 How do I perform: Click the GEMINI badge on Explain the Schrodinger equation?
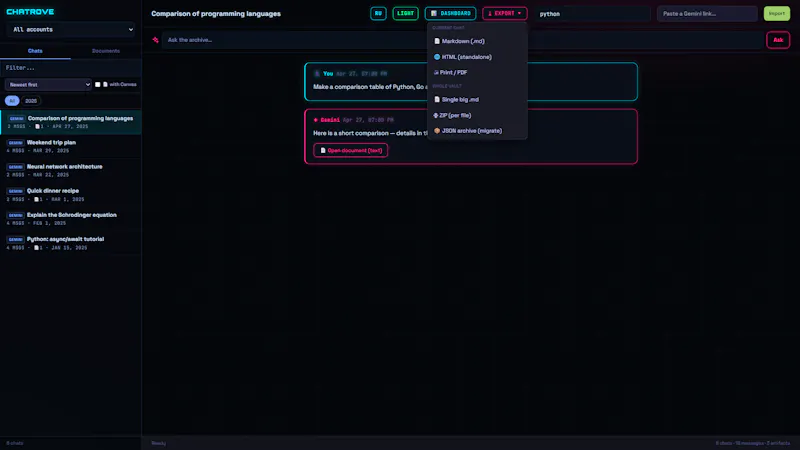coord(15,215)
